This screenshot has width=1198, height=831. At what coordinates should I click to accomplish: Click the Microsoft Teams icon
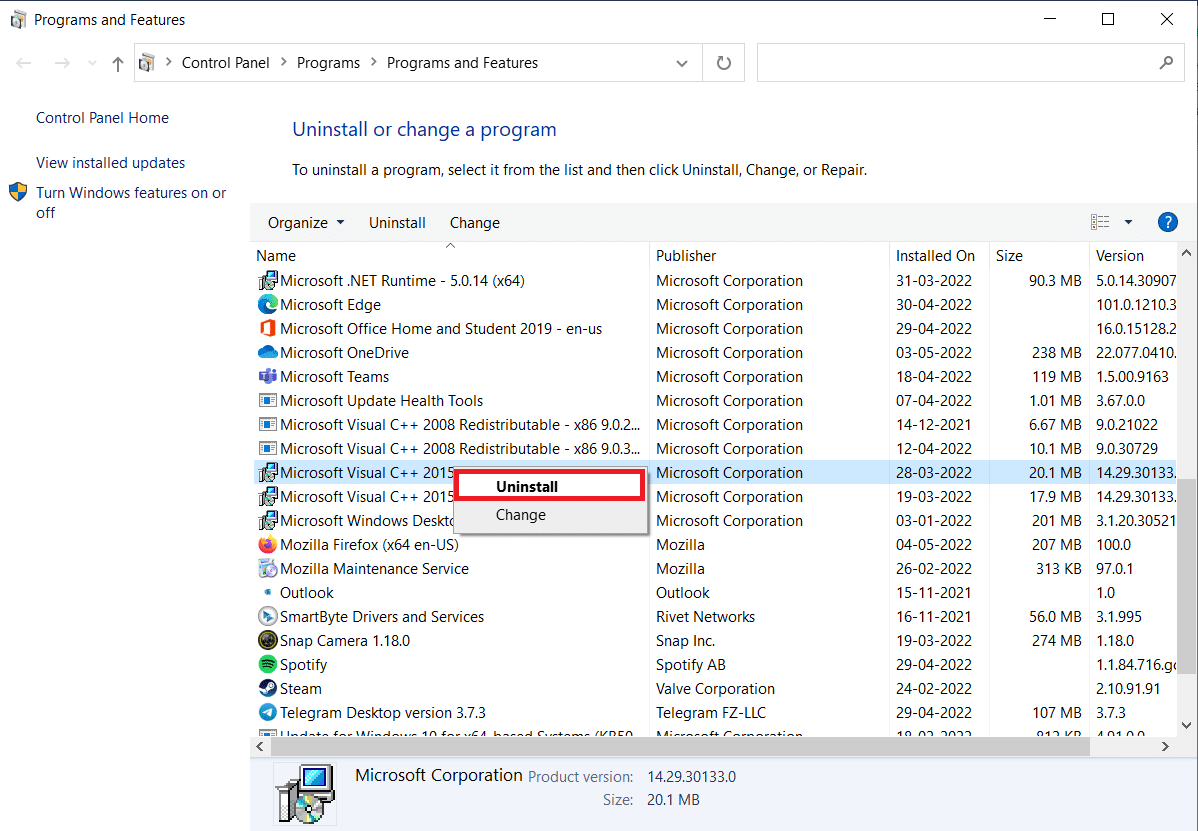coord(267,377)
